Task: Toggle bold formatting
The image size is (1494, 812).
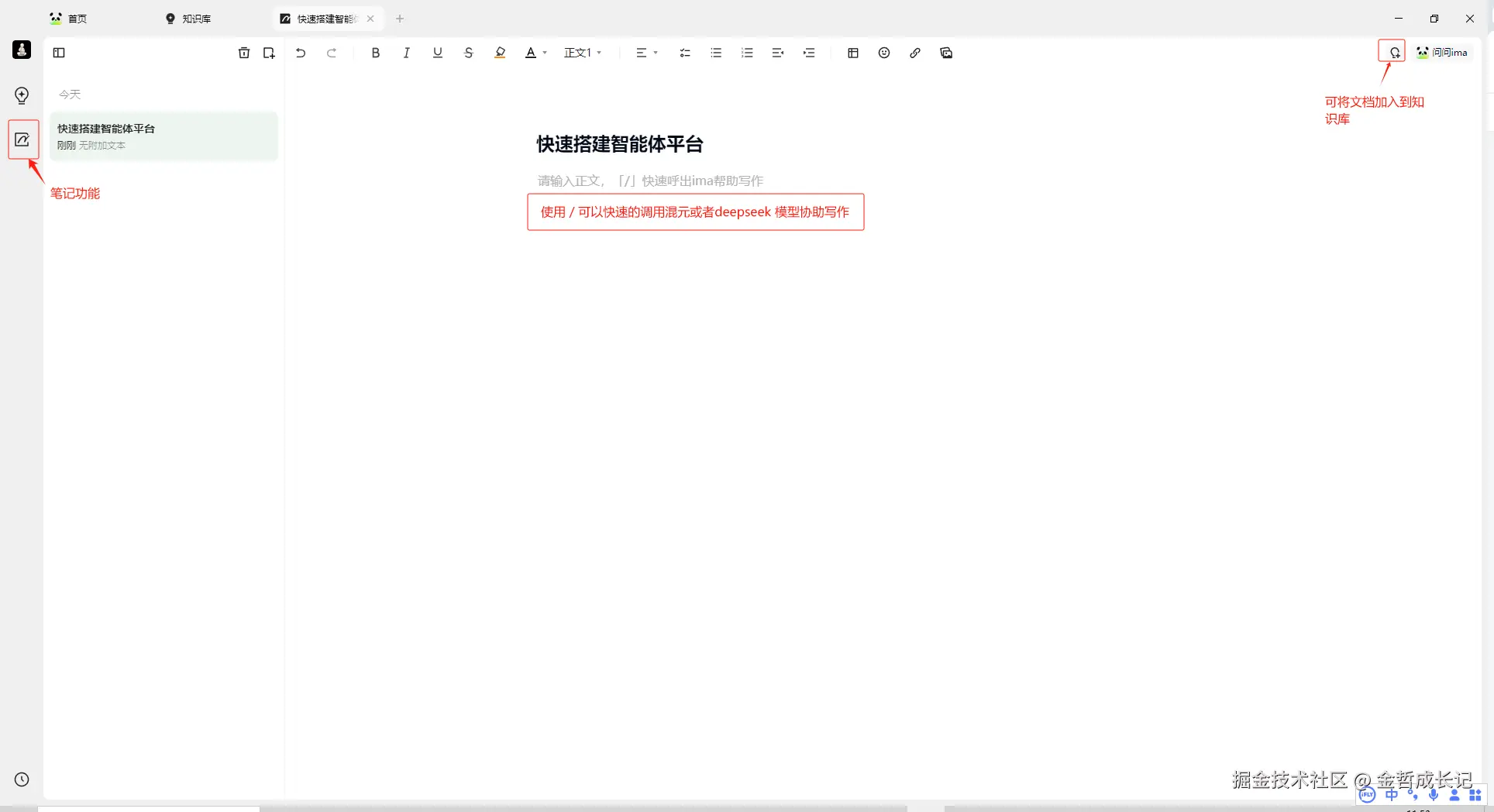Action: point(376,53)
